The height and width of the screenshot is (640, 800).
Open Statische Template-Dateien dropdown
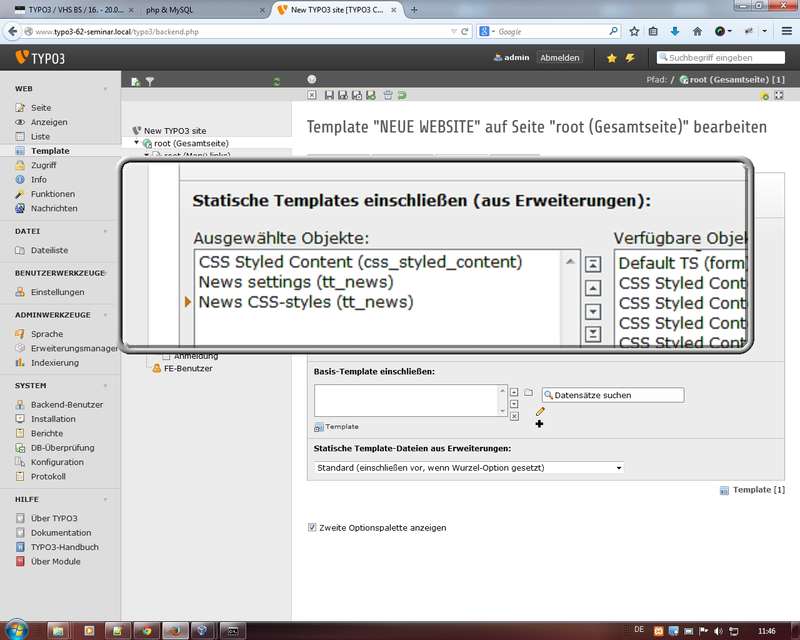click(468, 467)
